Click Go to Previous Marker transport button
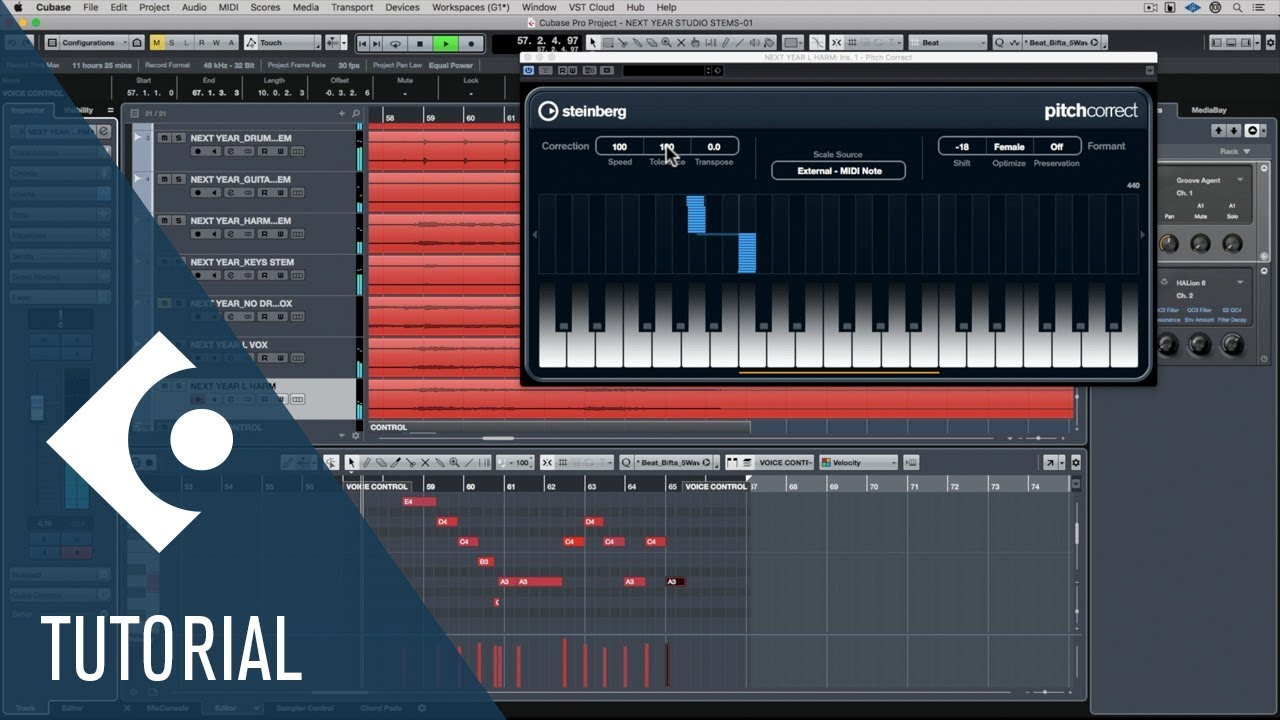The image size is (1280, 720). point(362,43)
